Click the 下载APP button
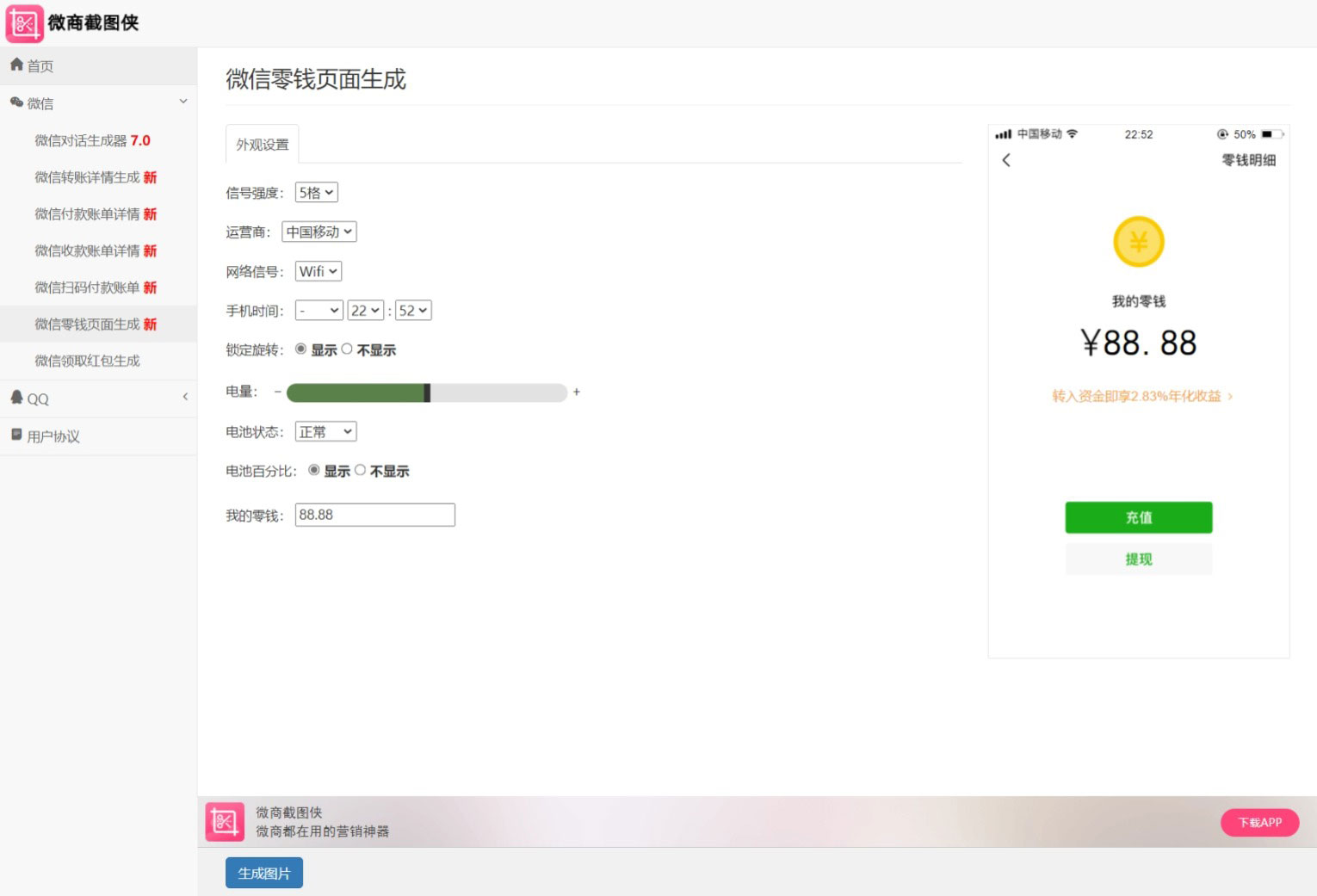The image size is (1317, 896). click(1260, 823)
